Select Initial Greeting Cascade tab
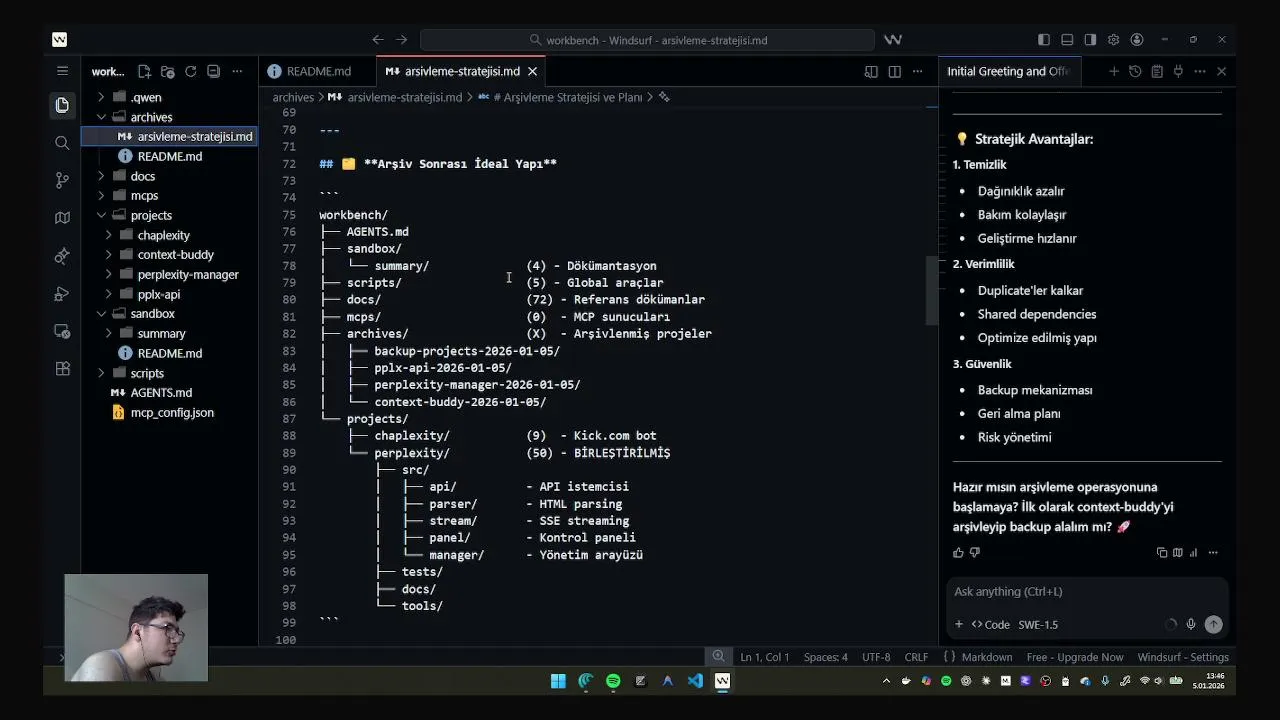The height and width of the screenshot is (720, 1280). [x=1008, y=71]
